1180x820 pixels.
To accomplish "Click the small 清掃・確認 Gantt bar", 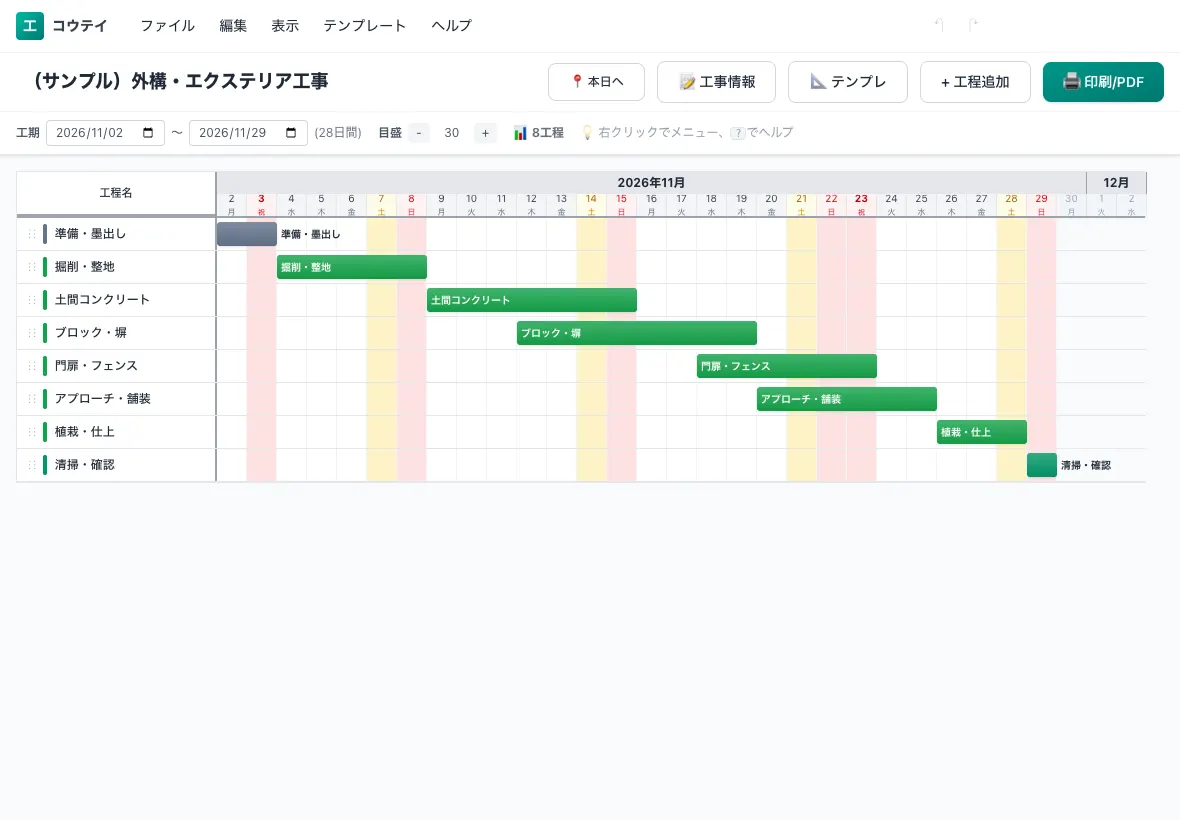I will click(1042, 465).
